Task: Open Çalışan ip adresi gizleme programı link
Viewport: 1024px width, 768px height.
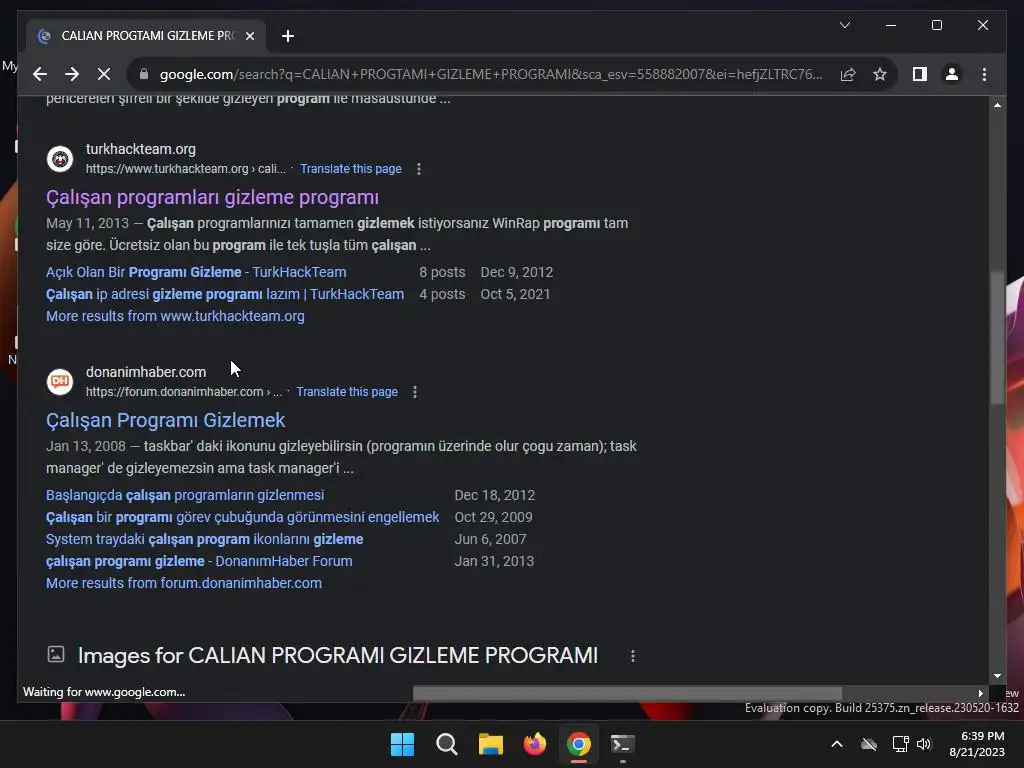Action: pos(225,295)
